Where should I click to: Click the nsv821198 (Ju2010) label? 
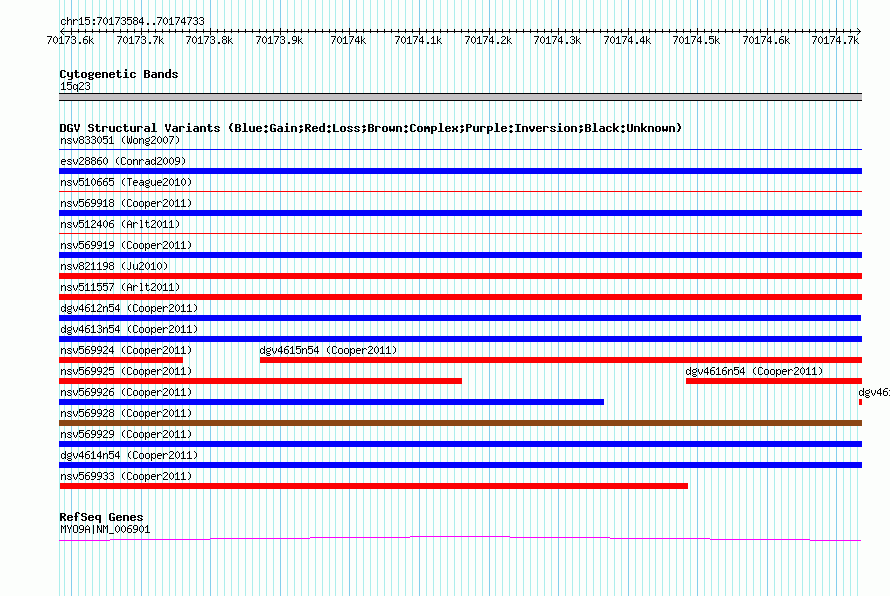coord(114,266)
